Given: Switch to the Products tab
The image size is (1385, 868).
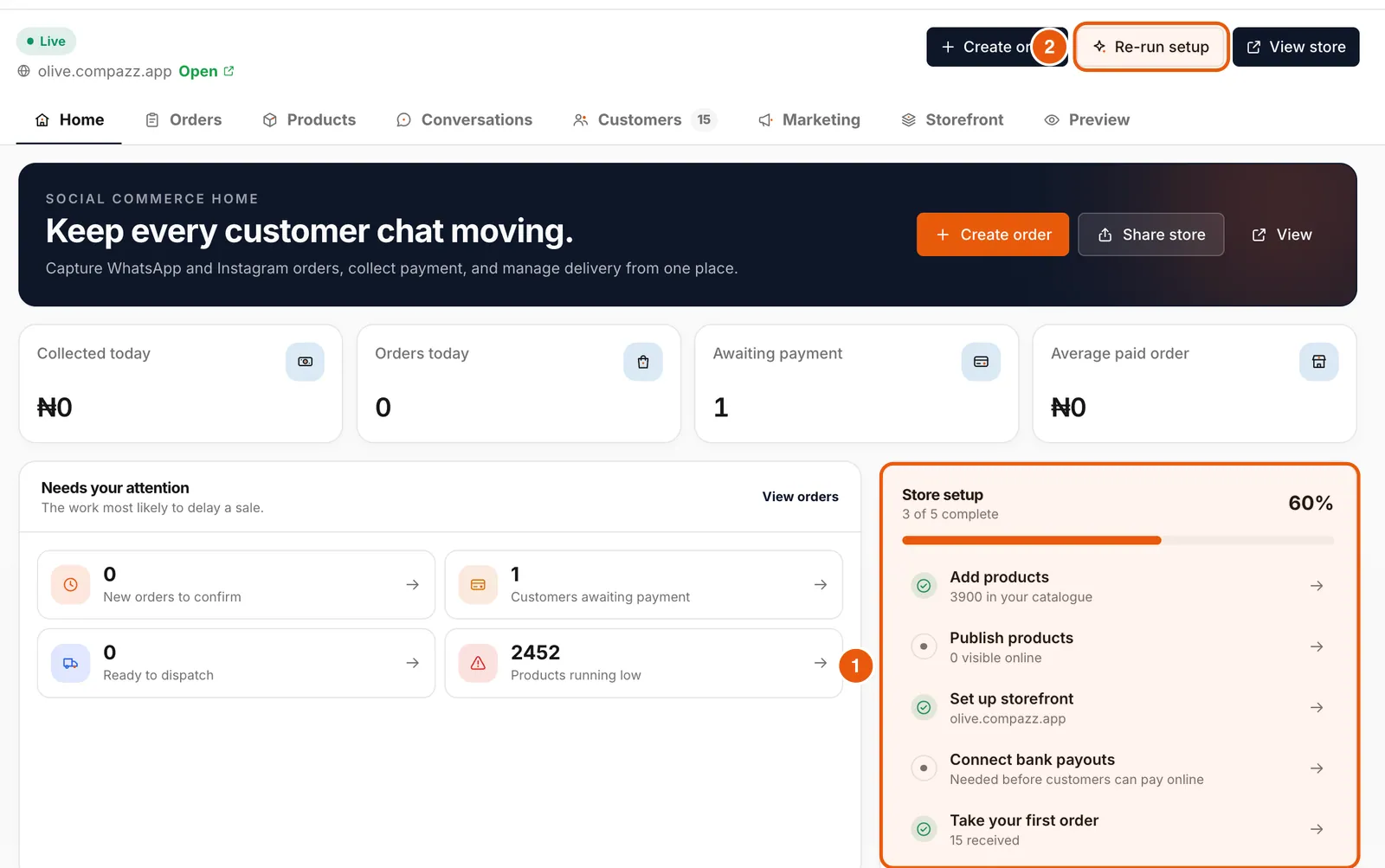Looking at the screenshot, I should point(309,119).
